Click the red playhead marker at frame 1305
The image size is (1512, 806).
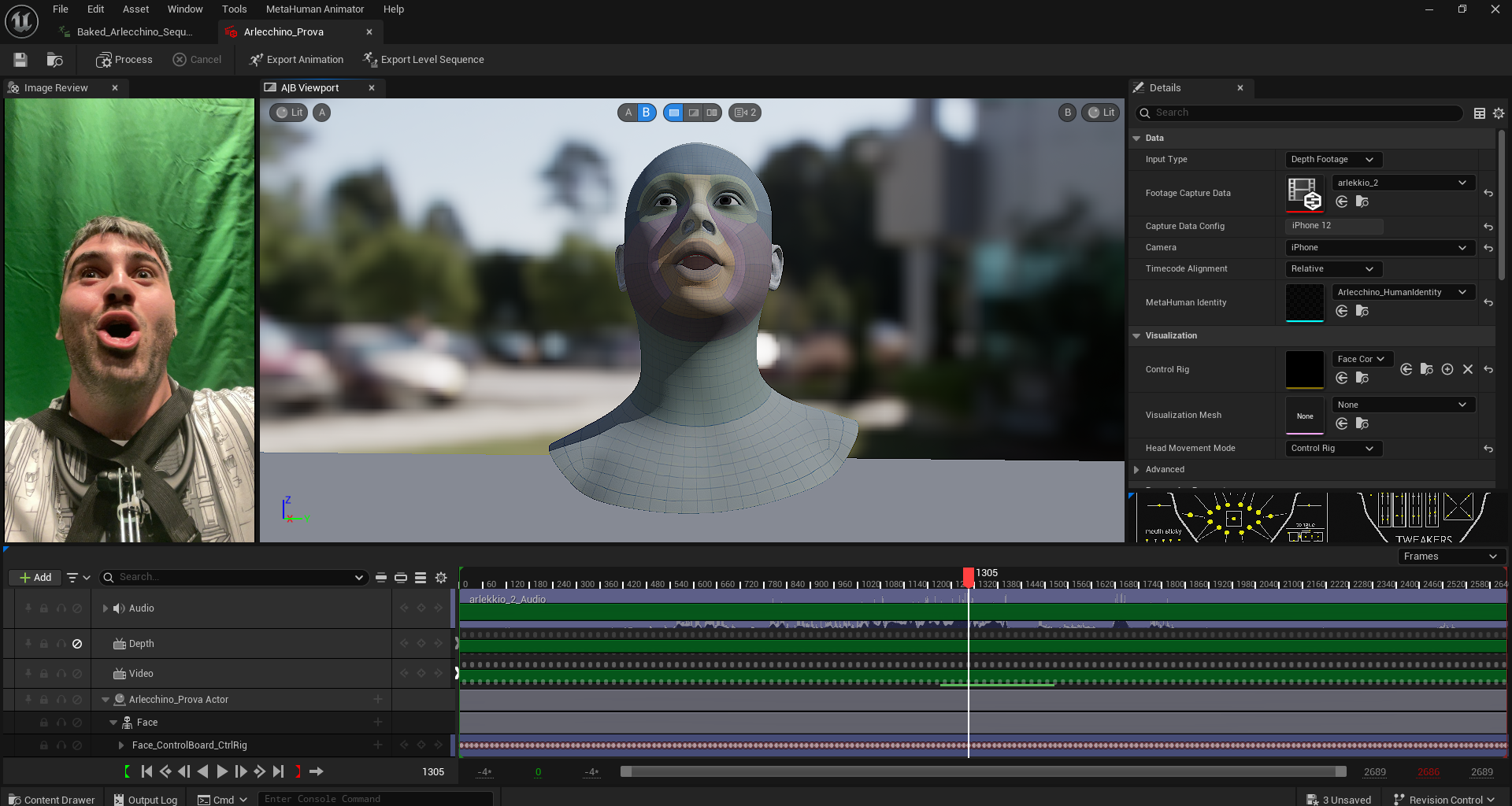(968, 575)
